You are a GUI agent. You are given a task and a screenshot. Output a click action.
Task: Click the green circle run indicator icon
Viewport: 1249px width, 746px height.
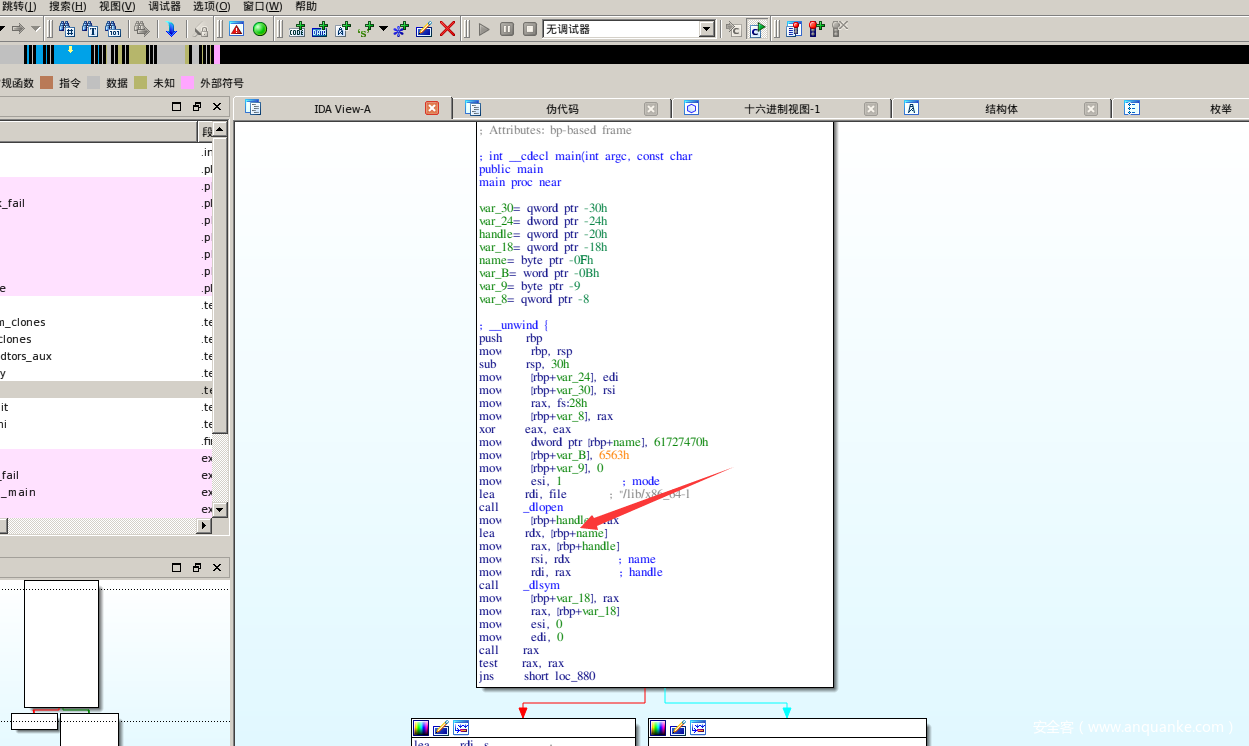pyautogui.click(x=260, y=29)
